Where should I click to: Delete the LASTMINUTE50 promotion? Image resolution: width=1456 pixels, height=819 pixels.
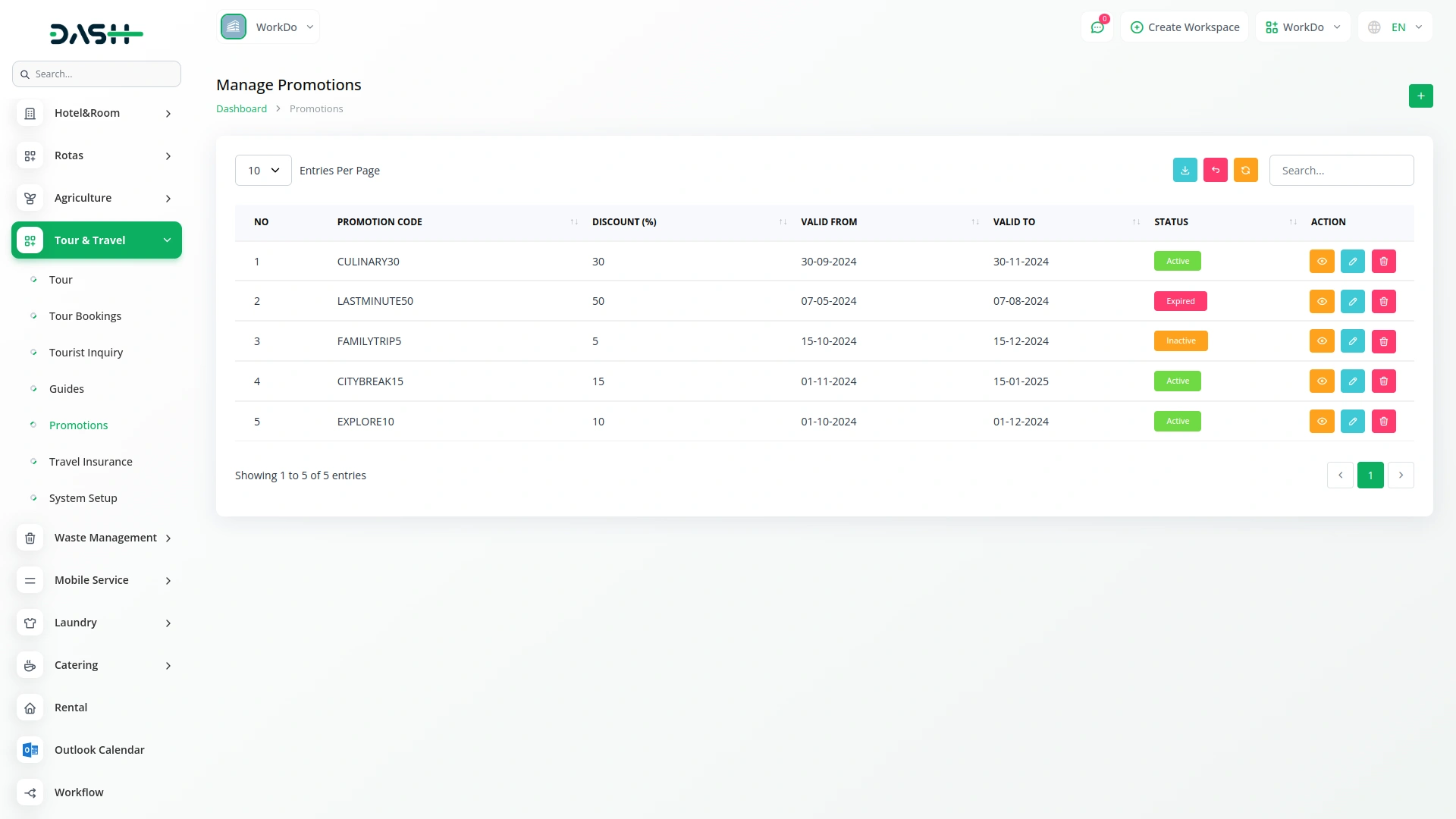[x=1383, y=301]
